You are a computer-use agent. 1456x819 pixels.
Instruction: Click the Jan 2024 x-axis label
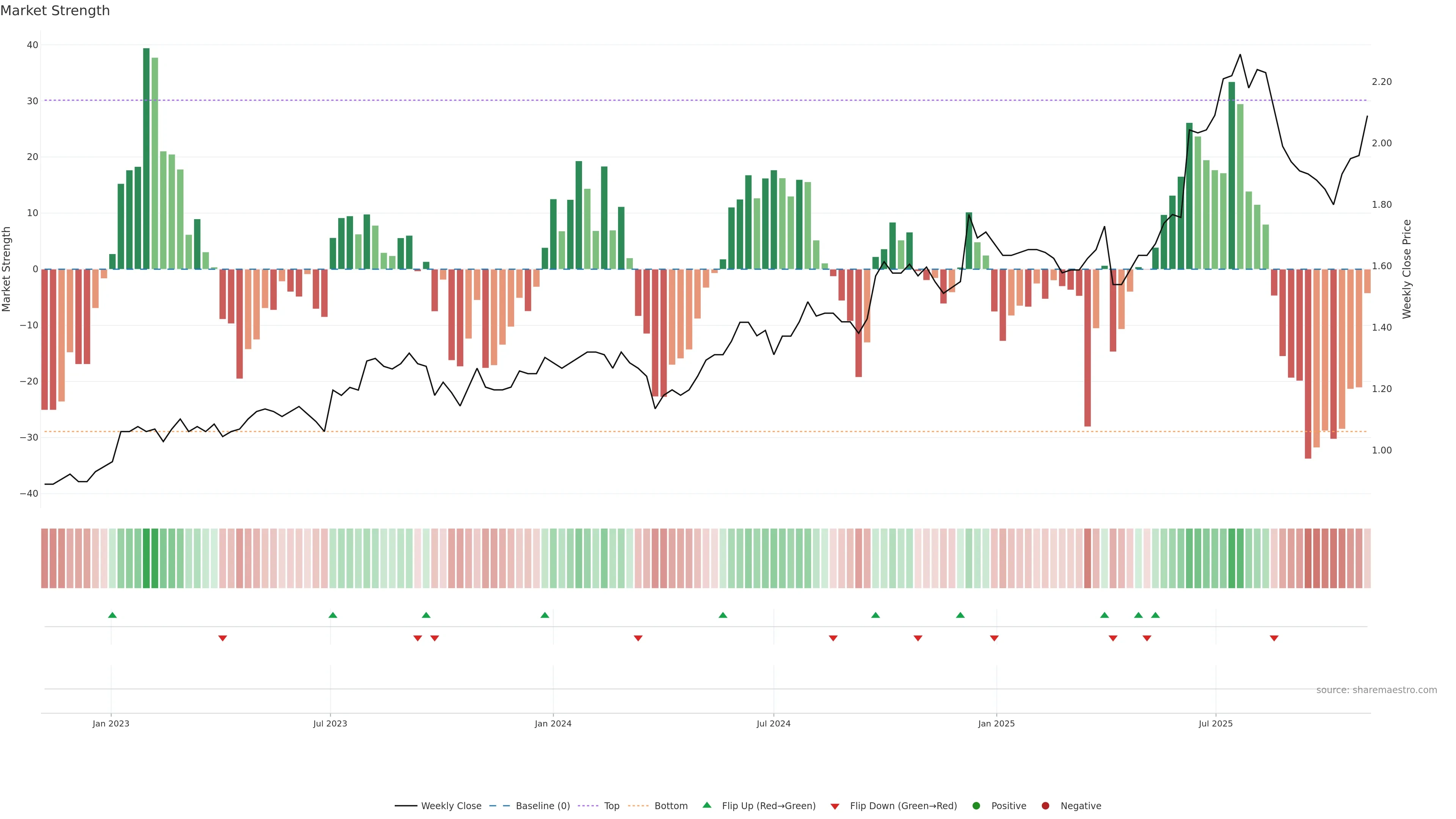pyautogui.click(x=553, y=723)
